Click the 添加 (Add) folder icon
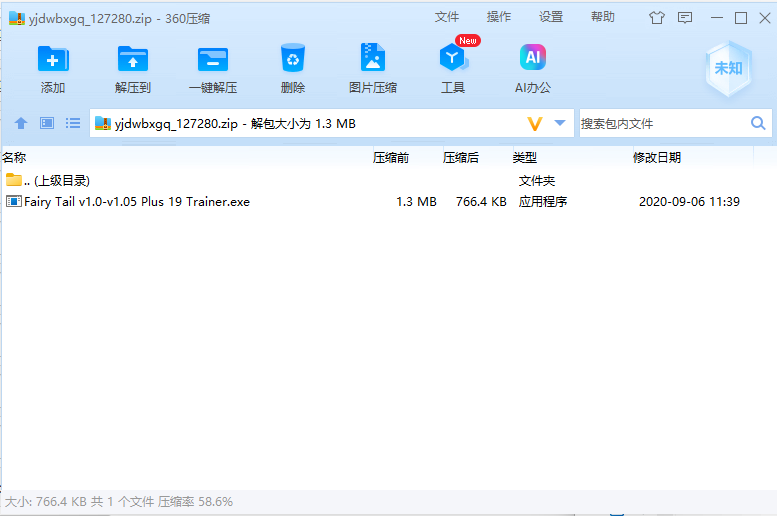 coord(53,59)
